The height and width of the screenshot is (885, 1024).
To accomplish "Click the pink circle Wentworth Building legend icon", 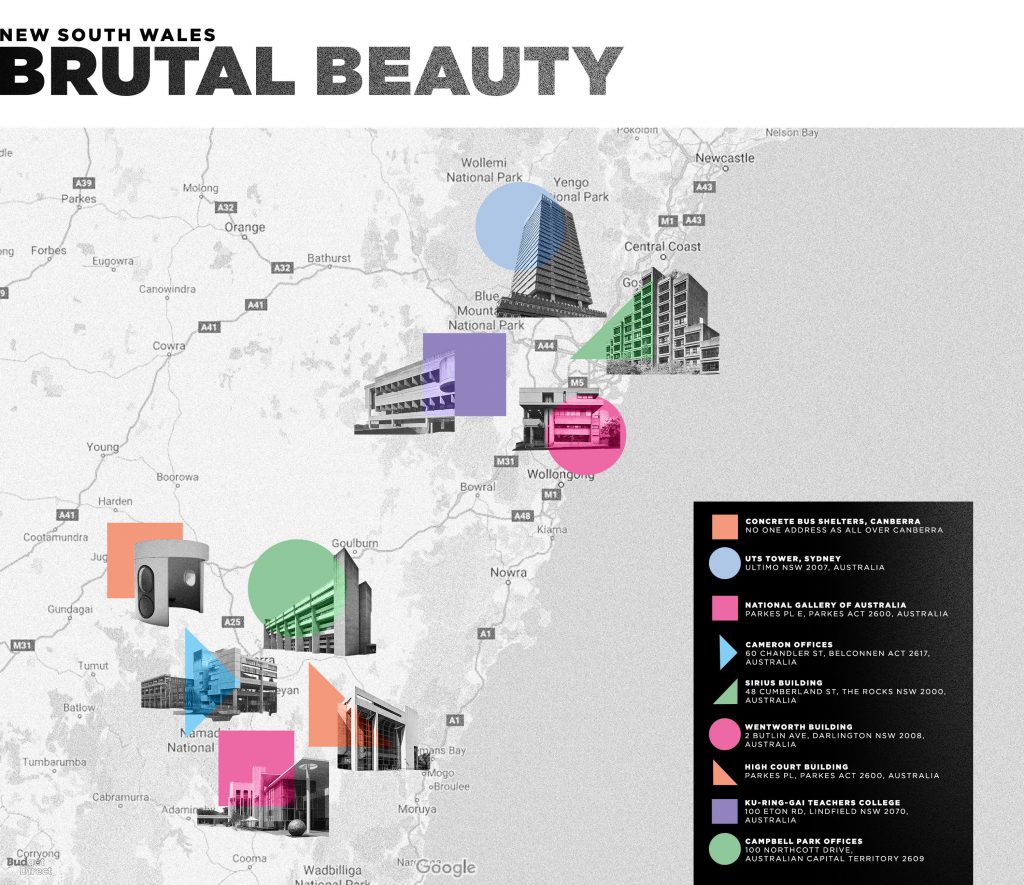I will (724, 735).
